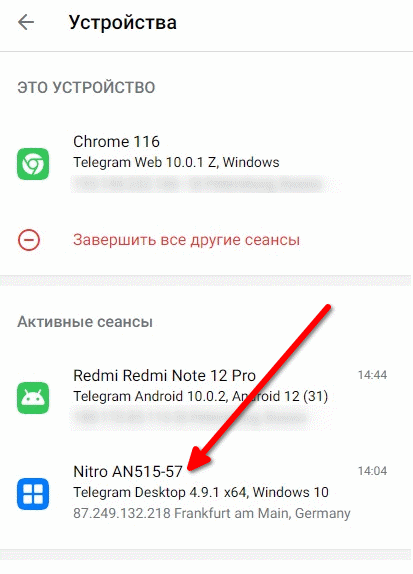Click the 14:44 timestamp on the Redmi session
Image resolution: width=413 pixels, height=574 pixels.
372,375
